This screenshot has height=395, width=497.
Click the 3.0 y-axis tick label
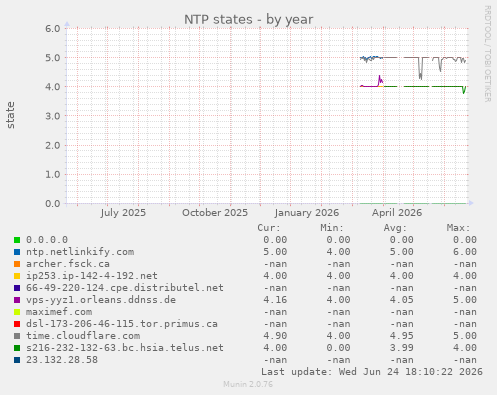53,116
